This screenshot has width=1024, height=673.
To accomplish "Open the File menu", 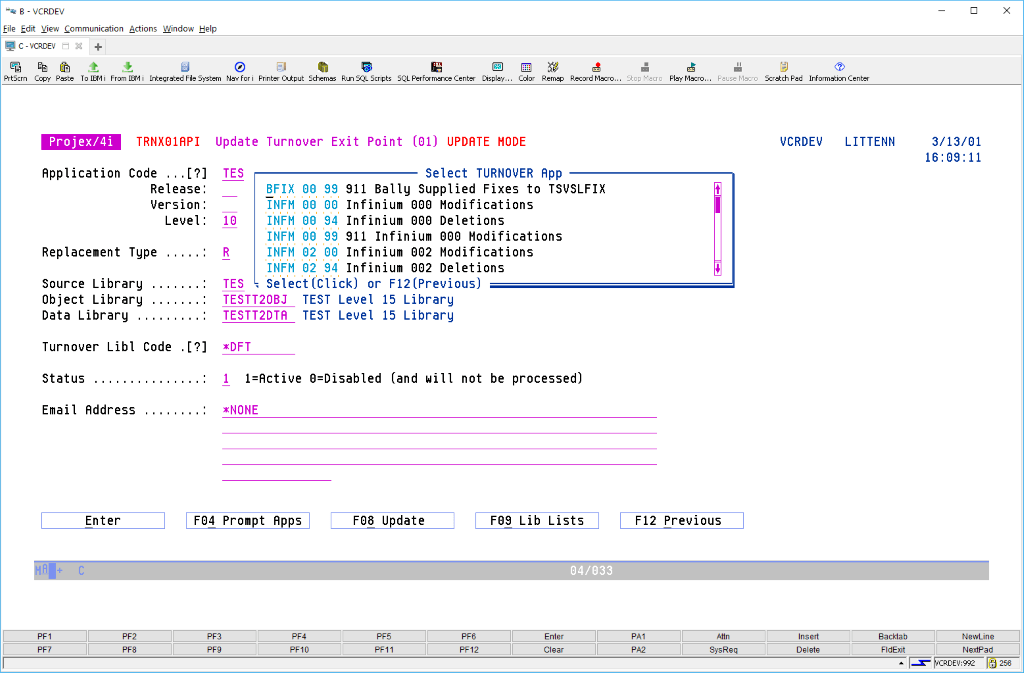I will [x=9, y=29].
